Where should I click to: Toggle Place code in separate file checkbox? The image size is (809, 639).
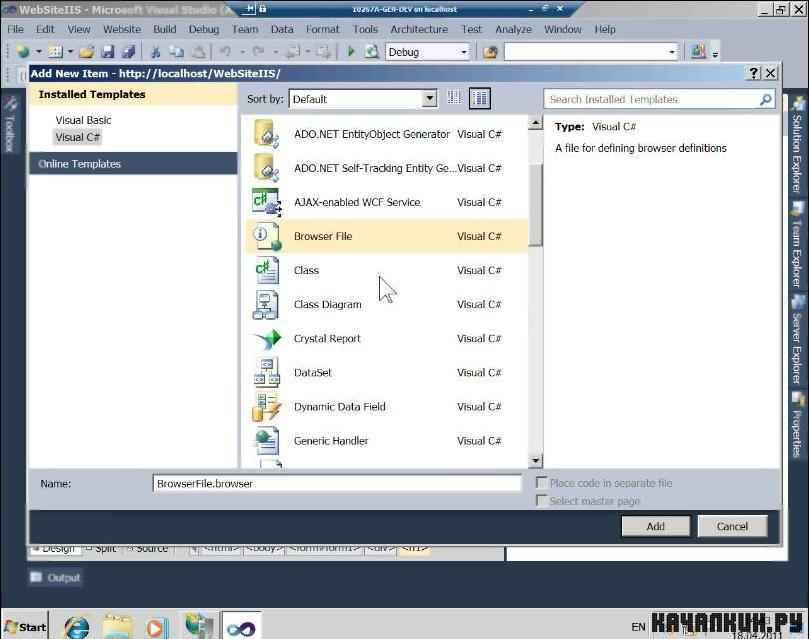click(541, 483)
